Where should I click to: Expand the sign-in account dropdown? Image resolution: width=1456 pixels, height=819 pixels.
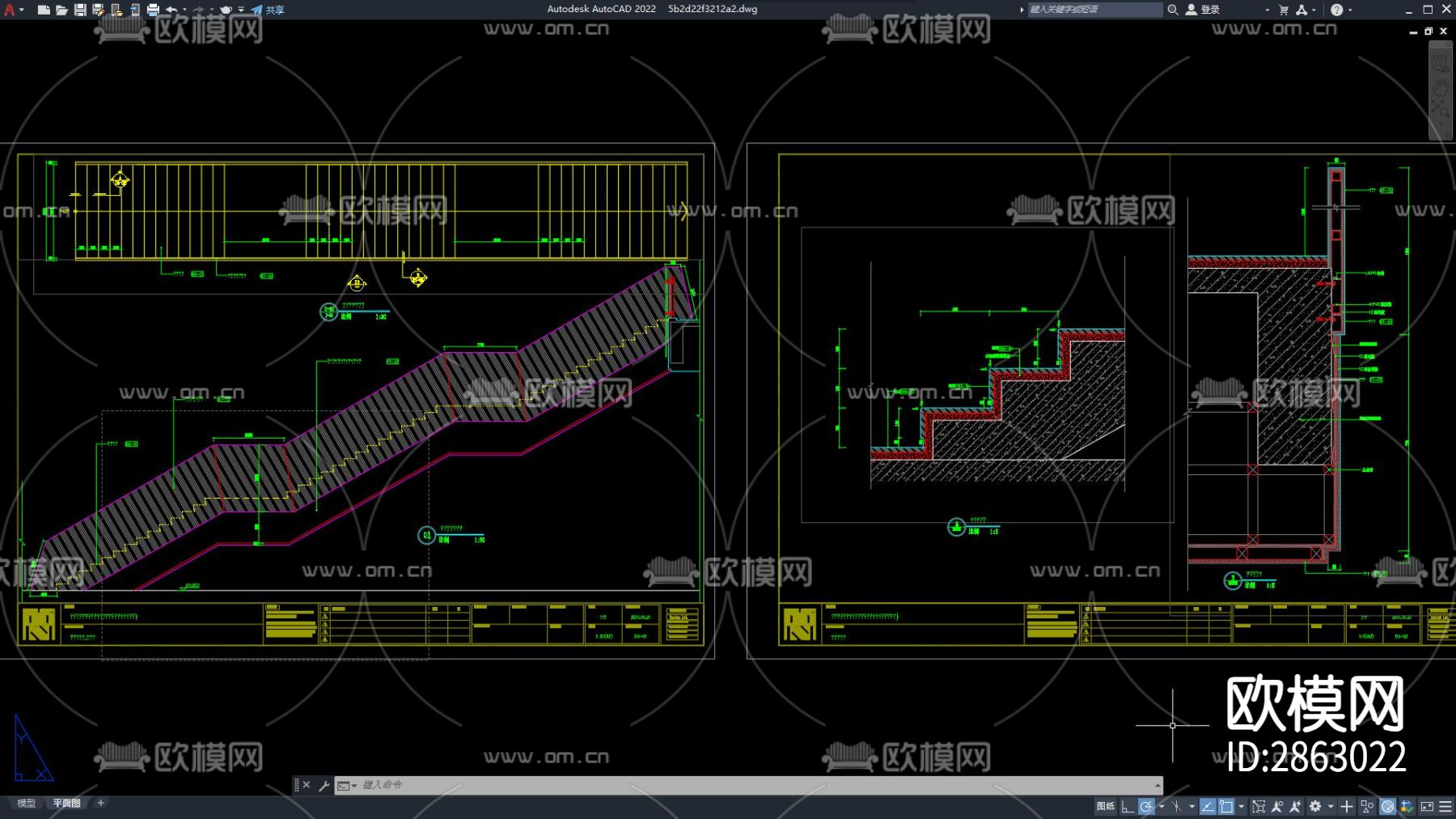pyautogui.click(x=1267, y=10)
